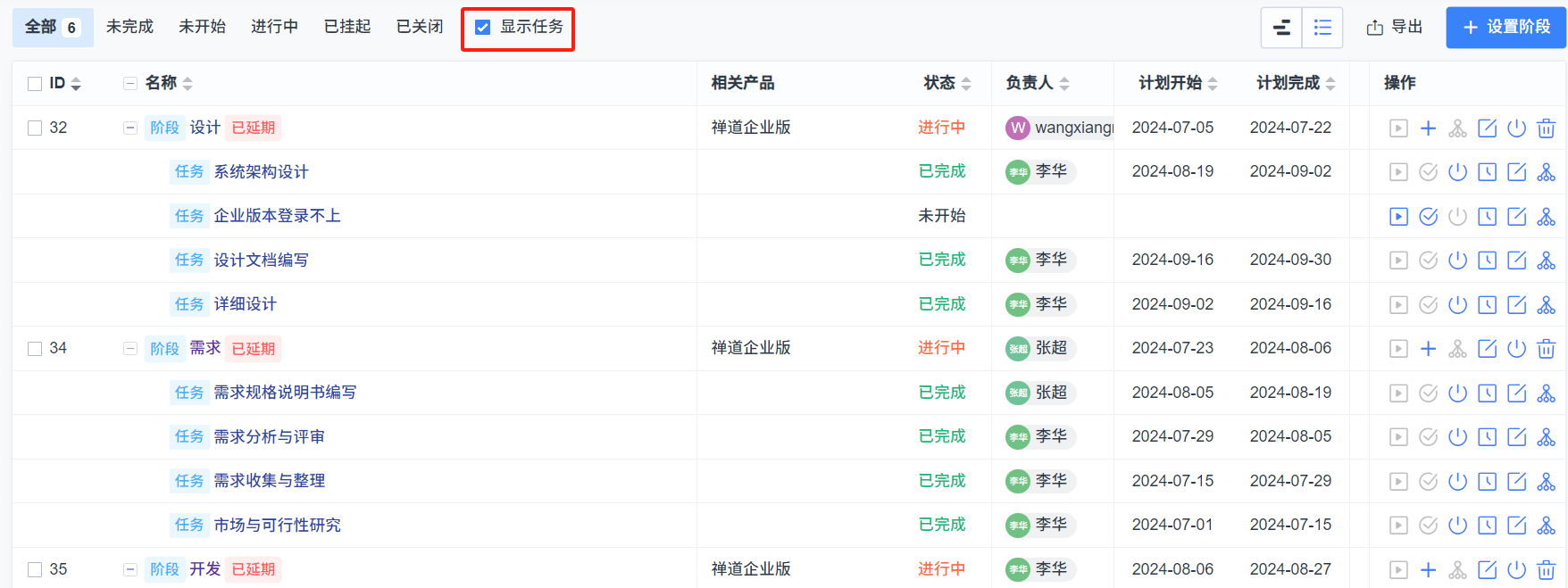Open the stage link 开发
The image size is (1568, 588).
click(x=205, y=569)
